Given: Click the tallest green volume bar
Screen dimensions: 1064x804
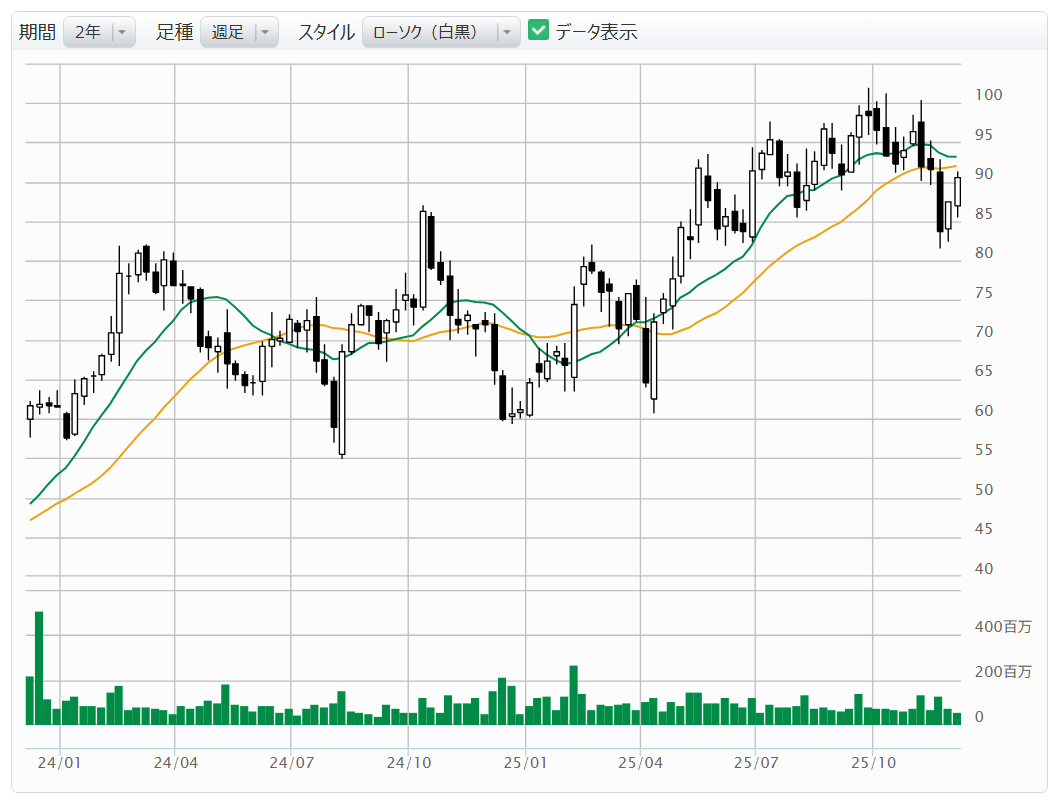Looking at the screenshot, I should click(39, 667).
